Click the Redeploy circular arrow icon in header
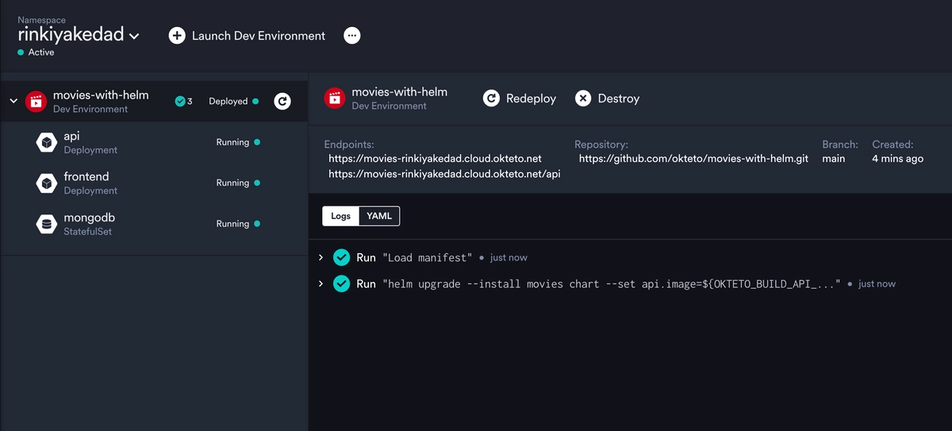This screenshot has width=952, height=431. (x=491, y=98)
